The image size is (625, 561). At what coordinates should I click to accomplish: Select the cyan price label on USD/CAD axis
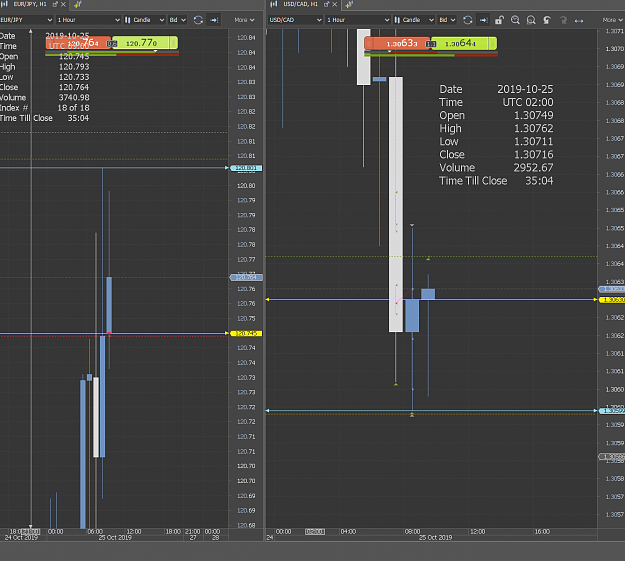click(x=612, y=411)
